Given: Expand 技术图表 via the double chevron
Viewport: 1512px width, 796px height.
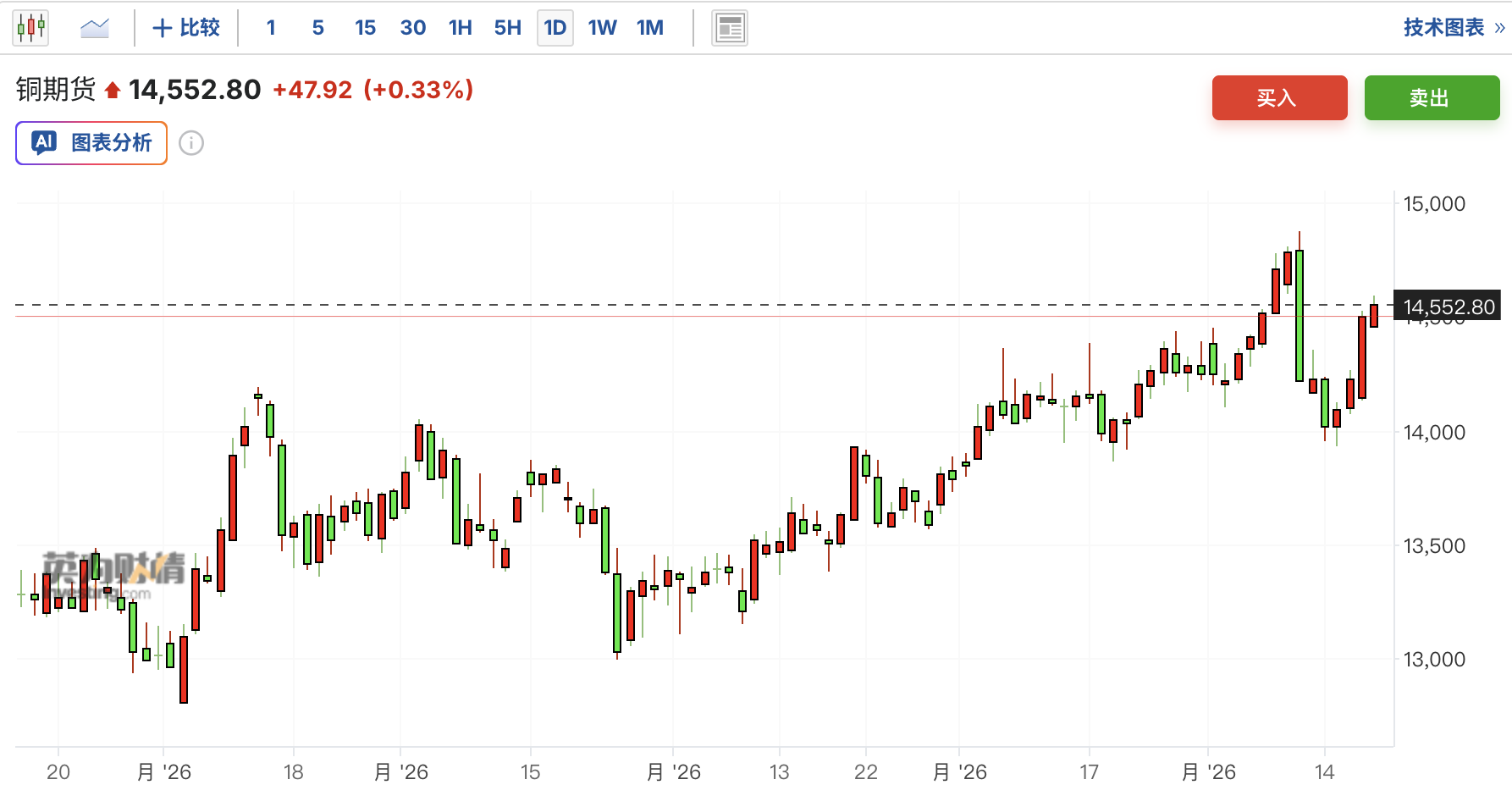Looking at the screenshot, I should [1499, 28].
